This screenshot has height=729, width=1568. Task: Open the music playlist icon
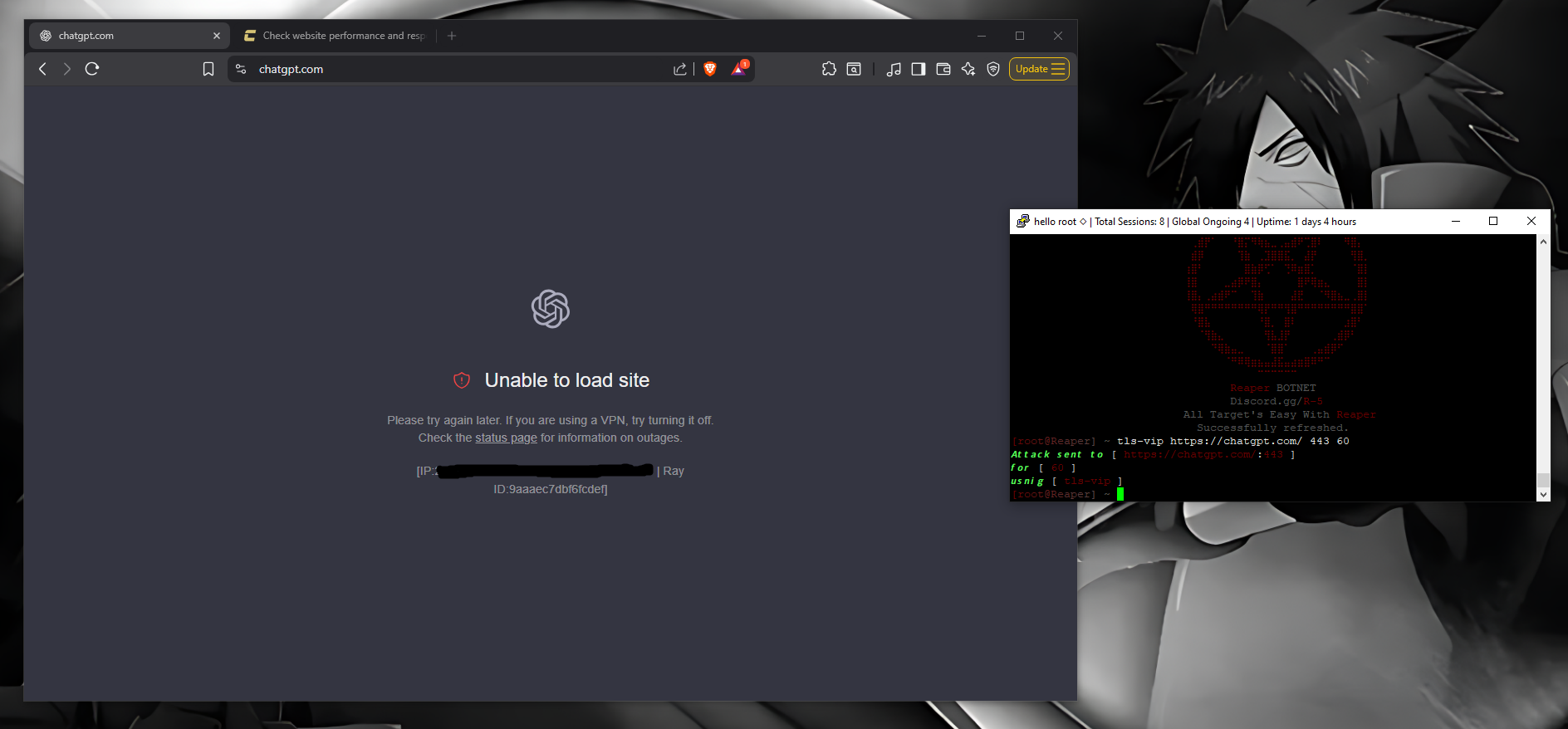[894, 69]
